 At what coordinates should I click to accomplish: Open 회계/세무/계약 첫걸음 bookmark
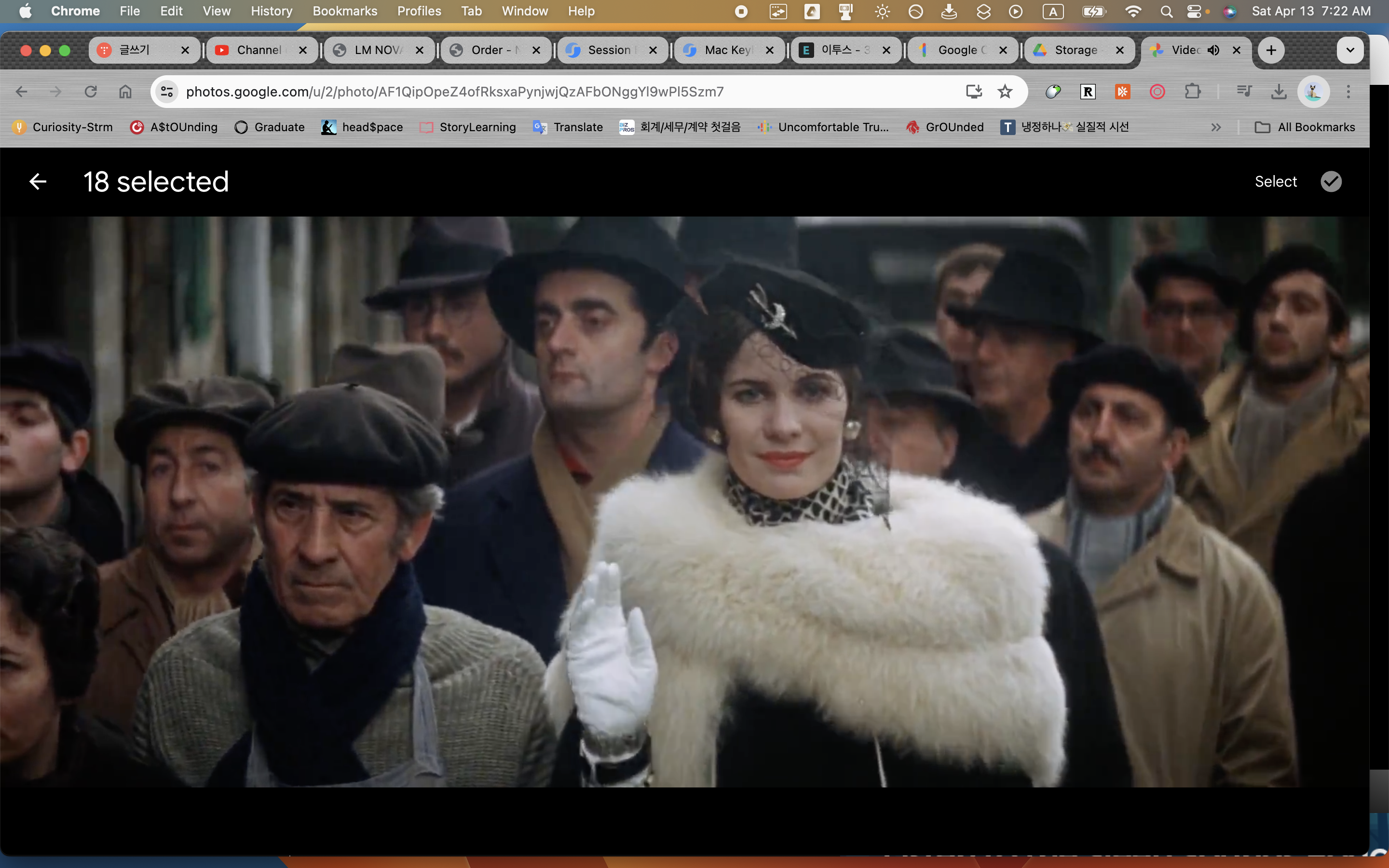[x=680, y=127]
